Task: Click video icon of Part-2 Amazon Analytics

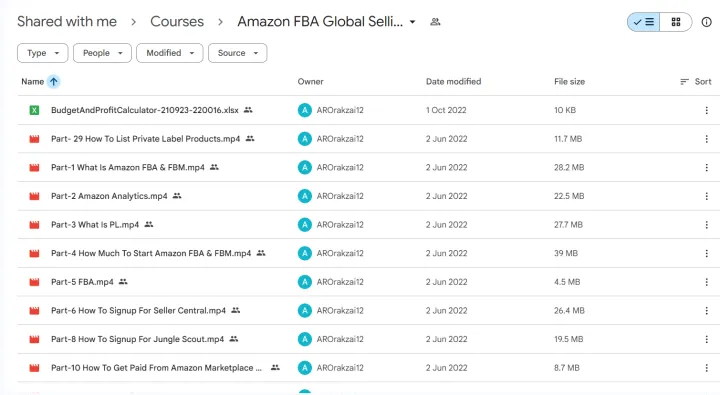Action: click(x=34, y=196)
